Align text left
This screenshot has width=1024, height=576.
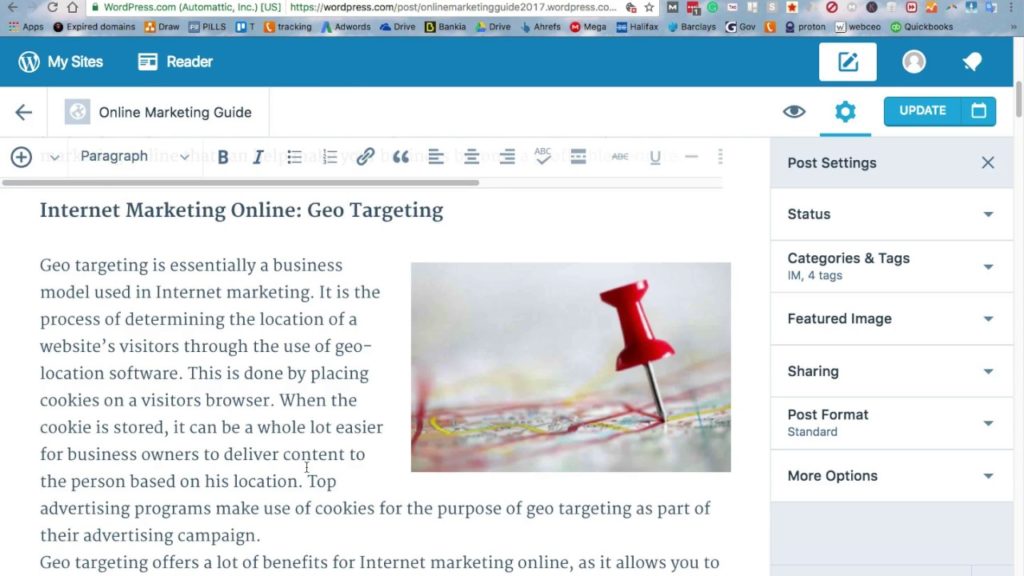[436, 157]
